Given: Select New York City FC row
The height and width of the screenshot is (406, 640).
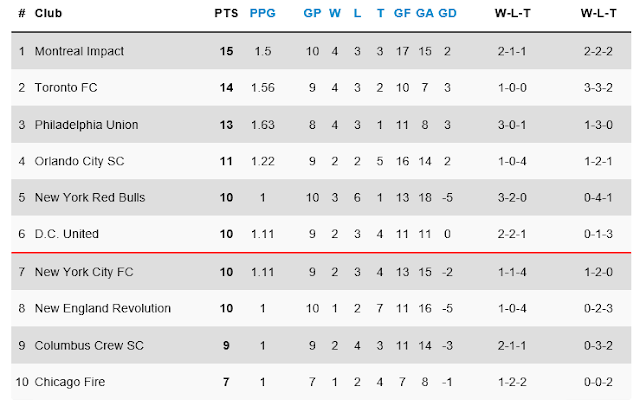Looking at the screenshot, I should pyautogui.click(x=321, y=272).
